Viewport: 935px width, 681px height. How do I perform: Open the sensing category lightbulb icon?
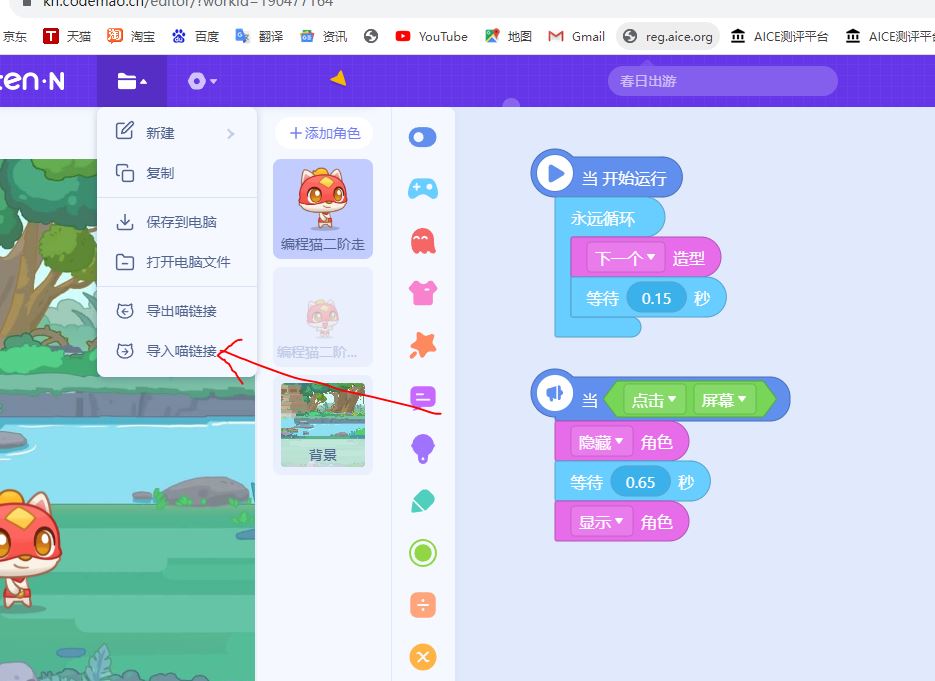(x=423, y=448)
